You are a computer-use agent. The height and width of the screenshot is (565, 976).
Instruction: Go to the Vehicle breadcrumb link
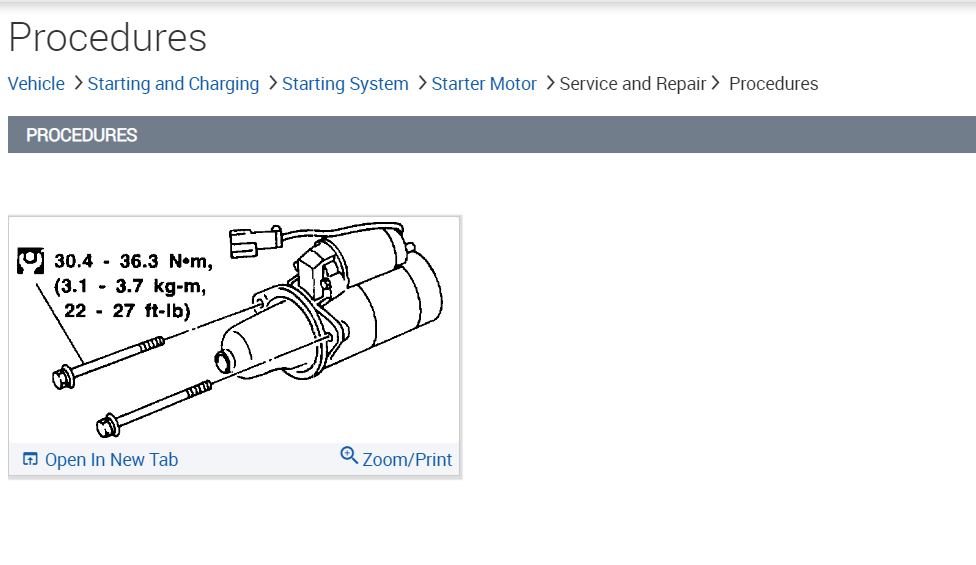tap(36, 84)
